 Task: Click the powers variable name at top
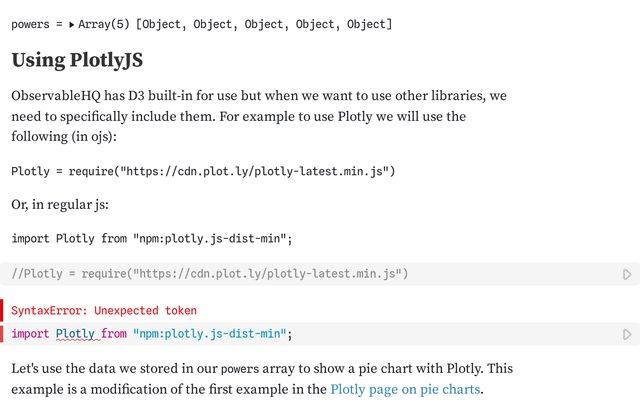(30, 24)
